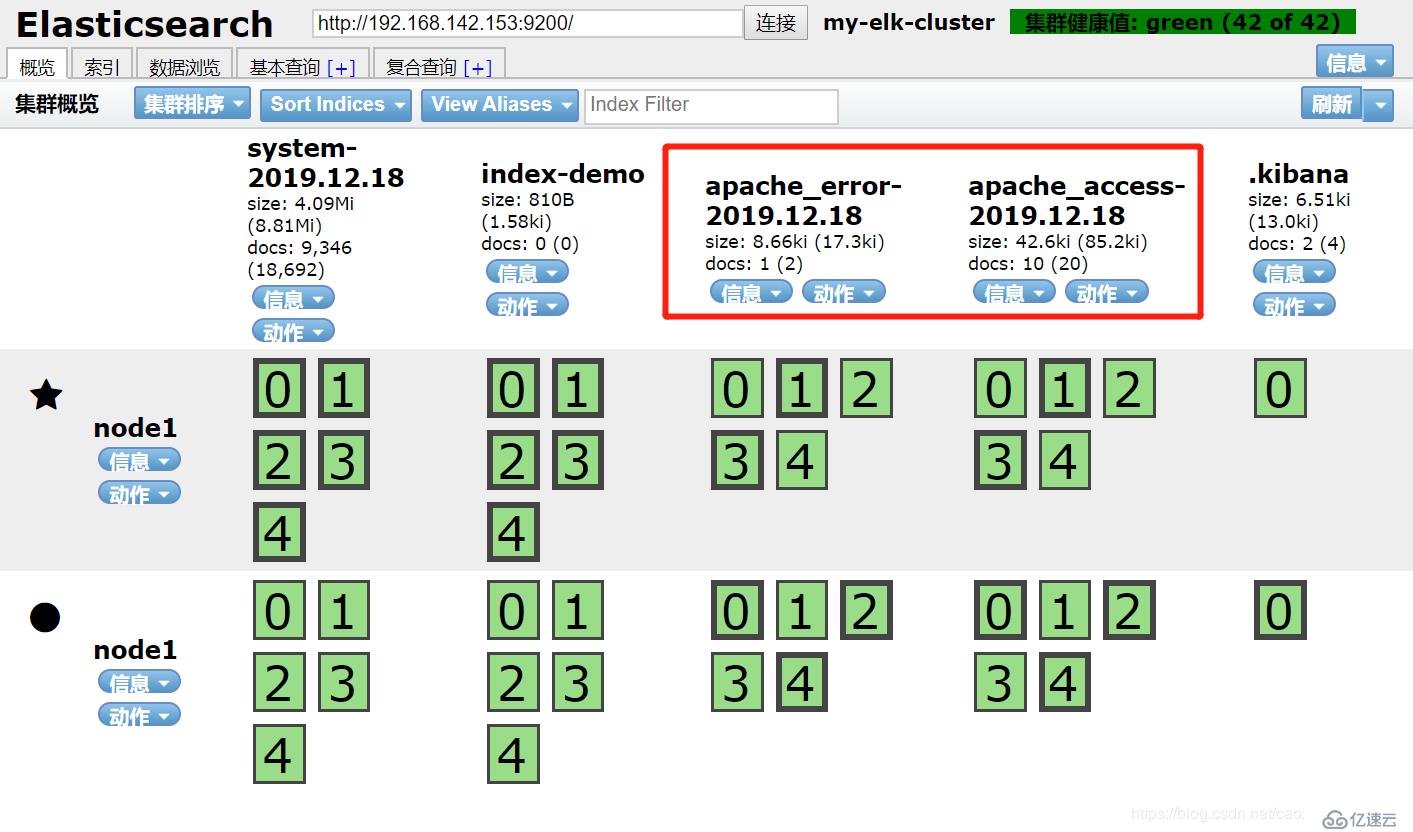Open the 数据浏览 tab

(x=184, y=66)
